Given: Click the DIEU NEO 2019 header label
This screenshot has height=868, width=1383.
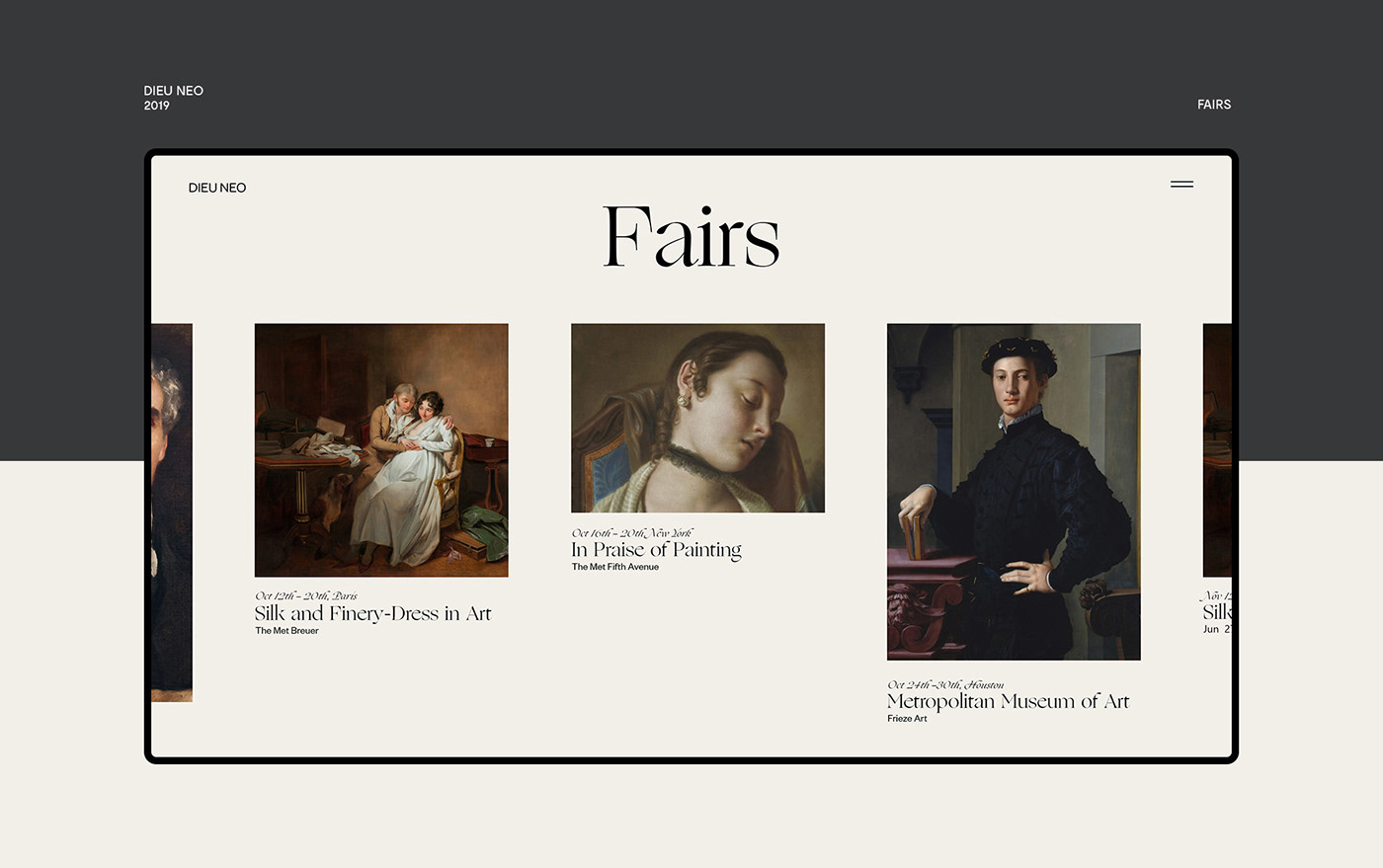Looking at the screenshot, I should (x=174, y=98).
